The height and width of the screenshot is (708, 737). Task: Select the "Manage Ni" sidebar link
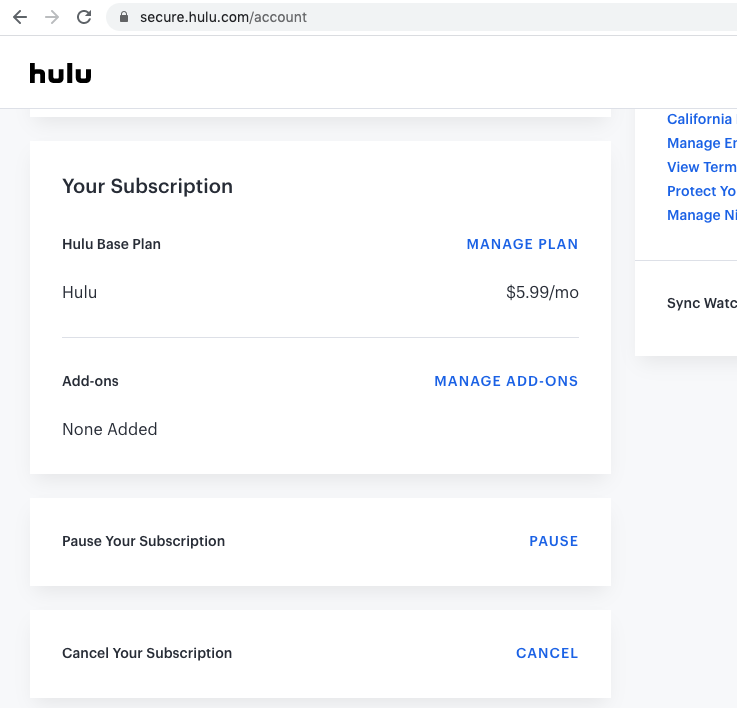[x=701, y=215]
